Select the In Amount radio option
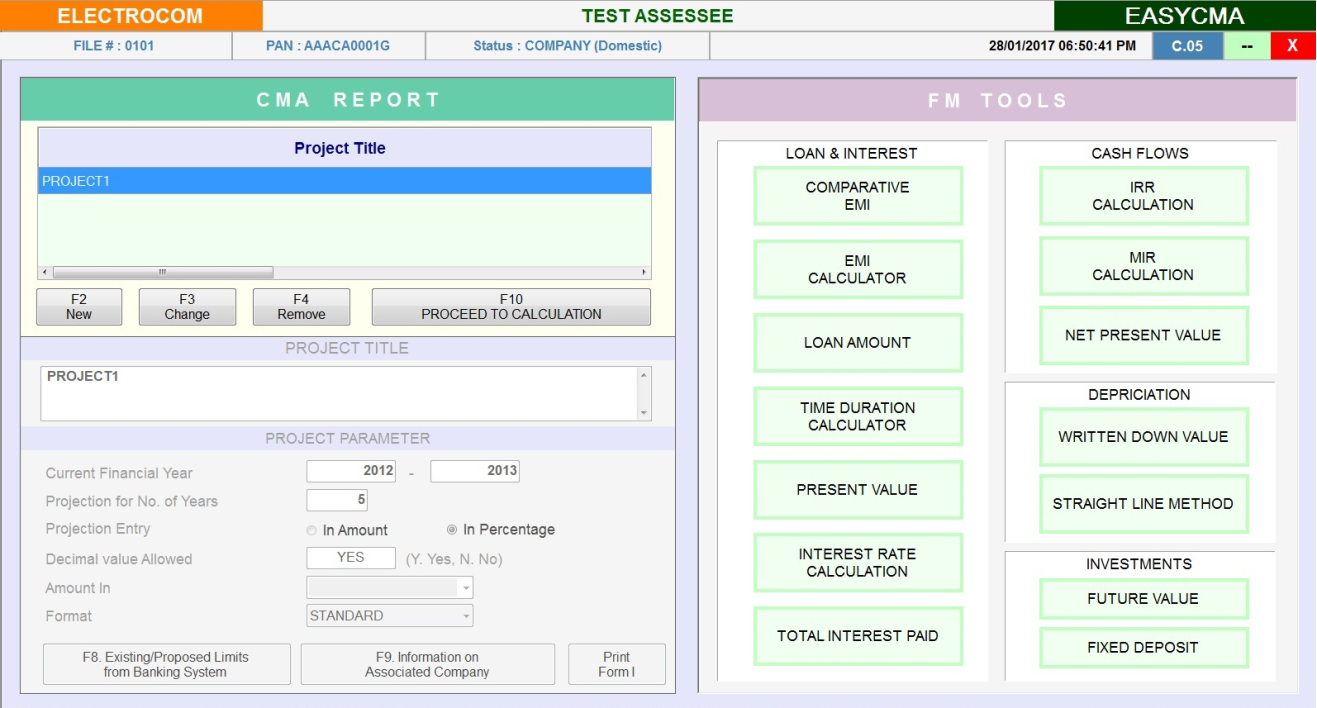Viewport: 1317px width, 708px height. click(312, 531)
